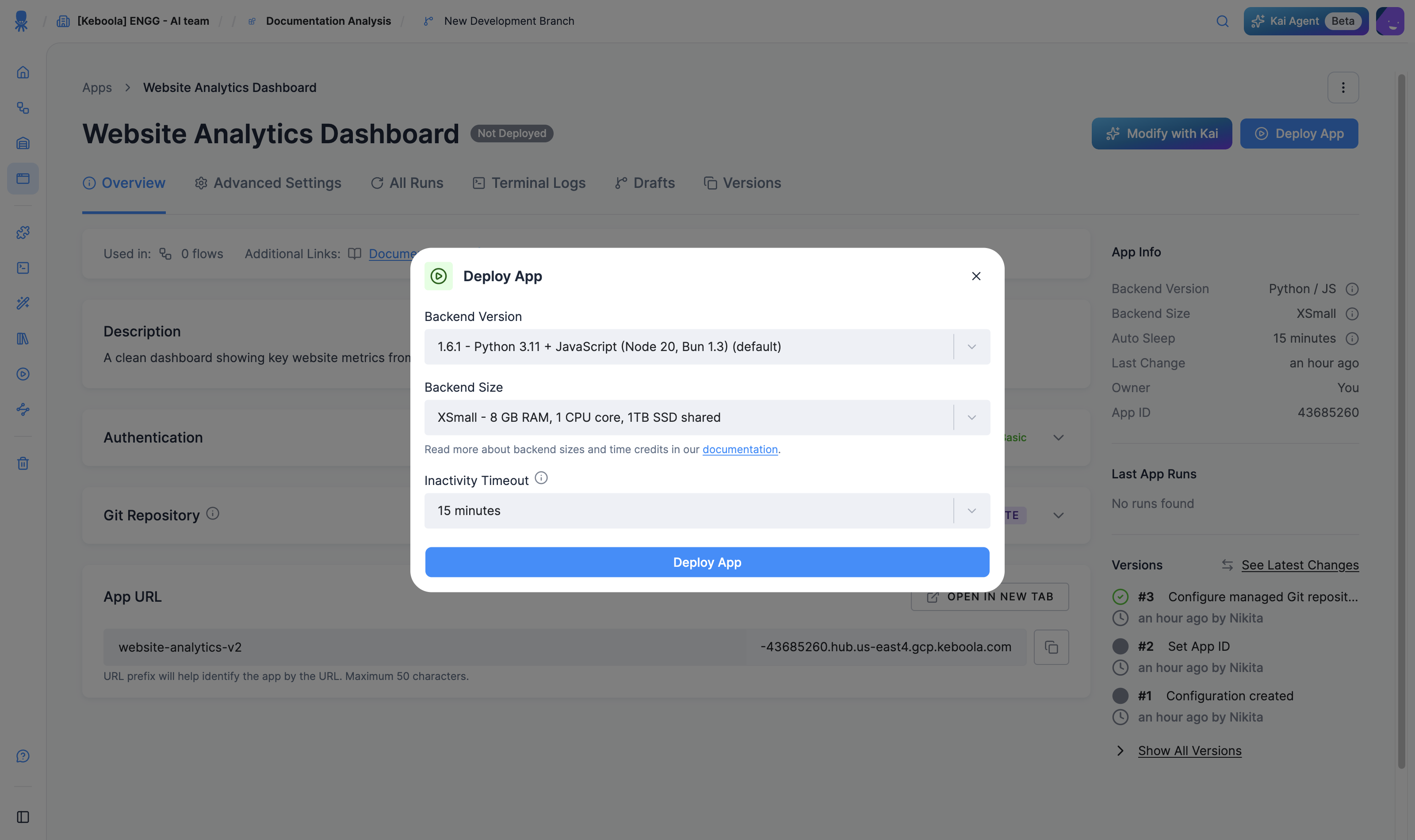Click the Show All Versions link
This screenshot has width=1415, height=840.
tap(1190, 751)
